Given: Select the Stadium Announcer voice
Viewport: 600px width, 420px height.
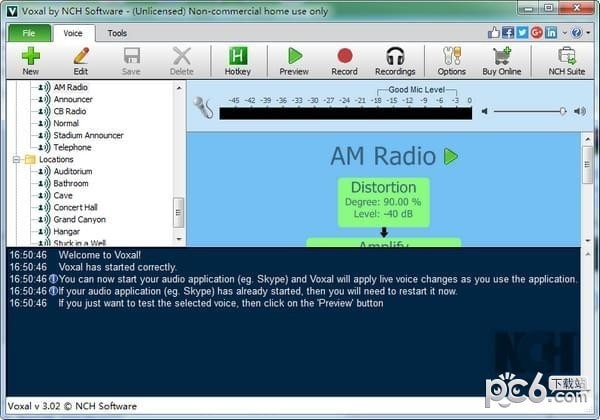Looking at the screenshot, I should 88,135.
